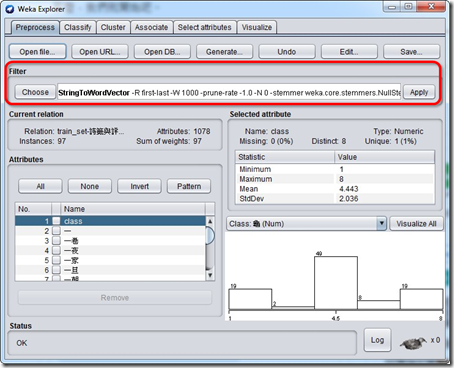
Task: Tick the checkbox for attribute 1 class
Action: (x=56, y=221)
